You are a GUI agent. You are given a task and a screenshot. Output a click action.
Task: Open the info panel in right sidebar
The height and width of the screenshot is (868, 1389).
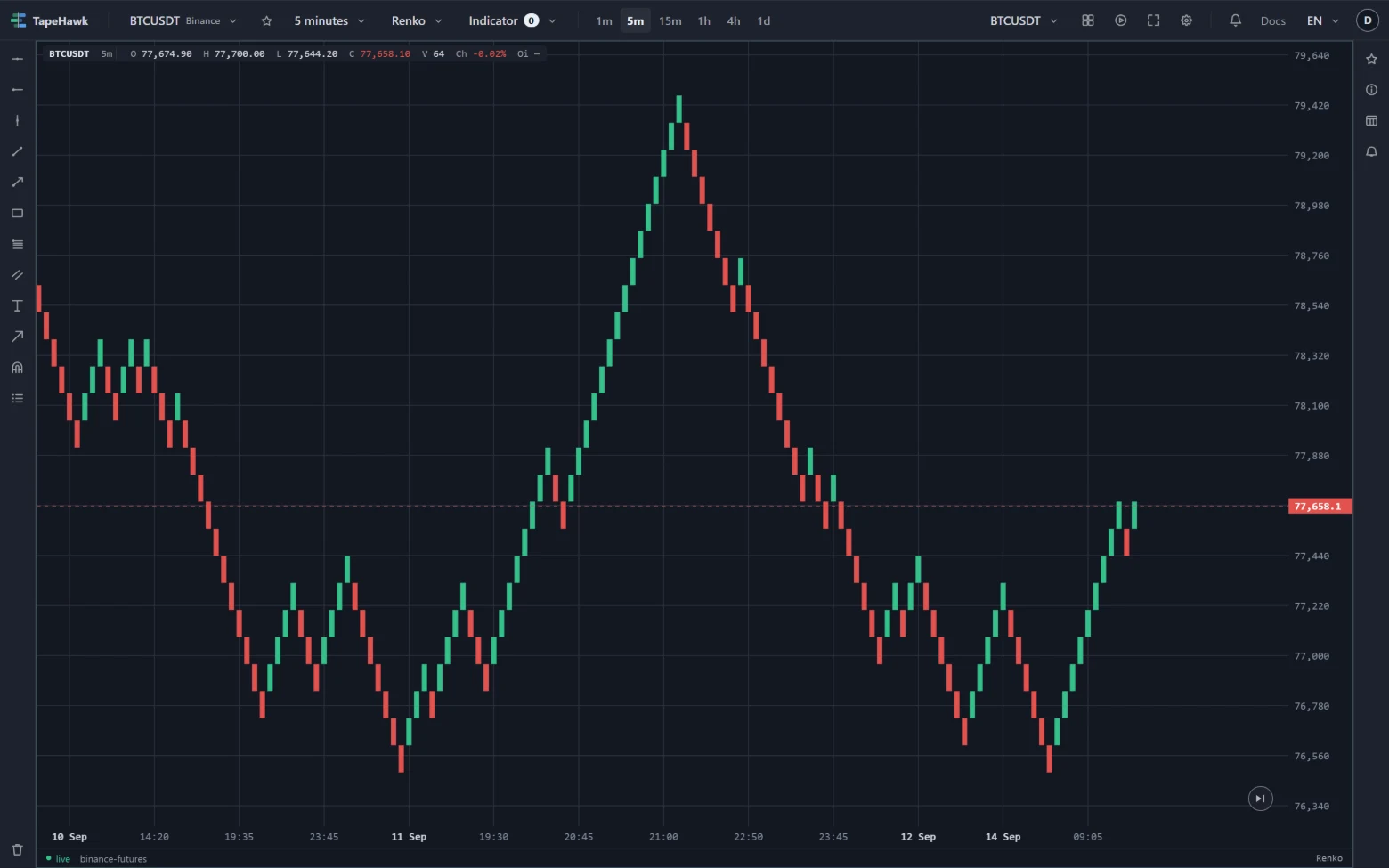(x=1371, y=90)
